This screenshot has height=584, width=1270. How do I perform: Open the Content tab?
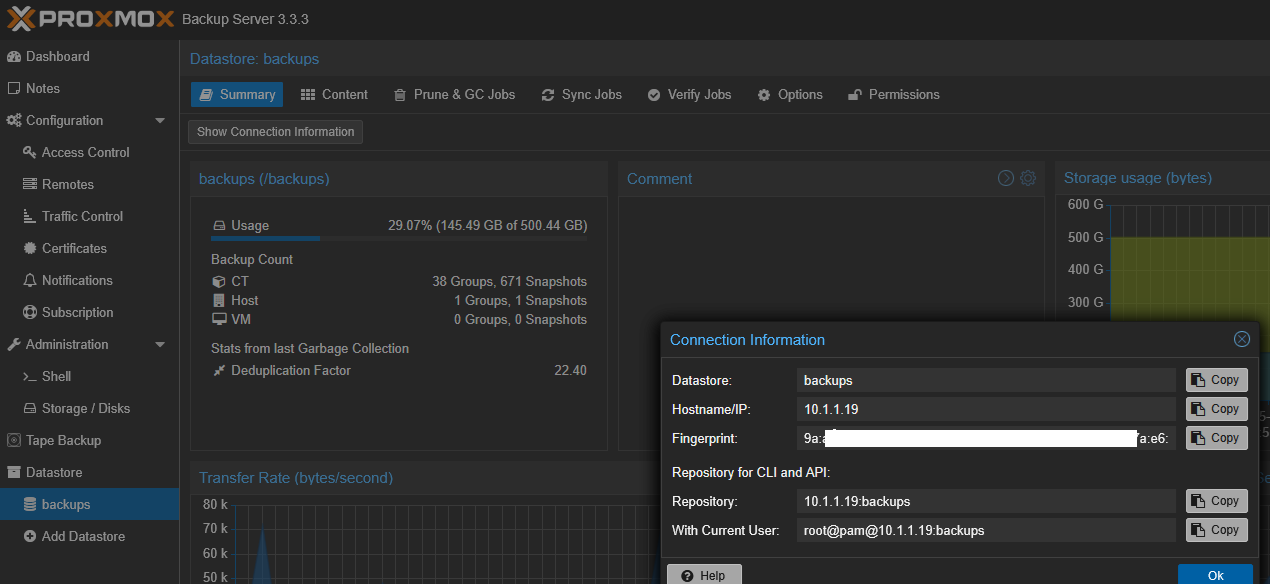click(x=335, y=94)
